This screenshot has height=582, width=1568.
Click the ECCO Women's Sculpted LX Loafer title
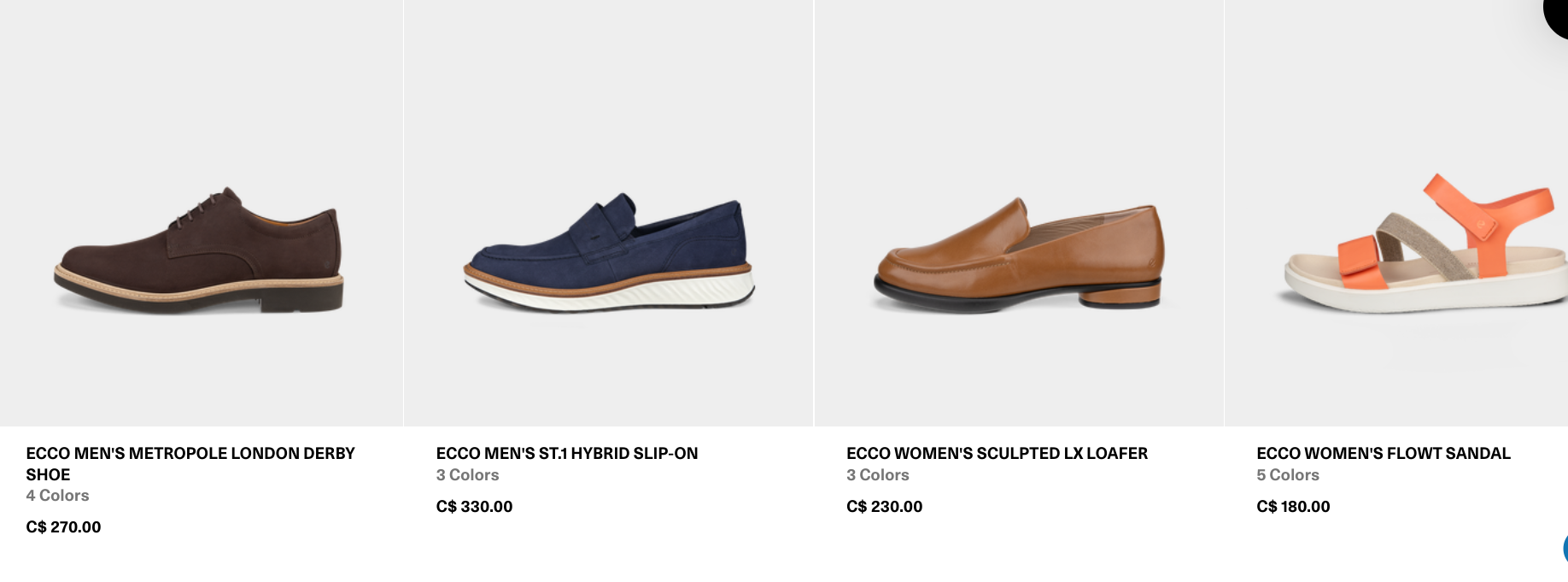[997, 454]
